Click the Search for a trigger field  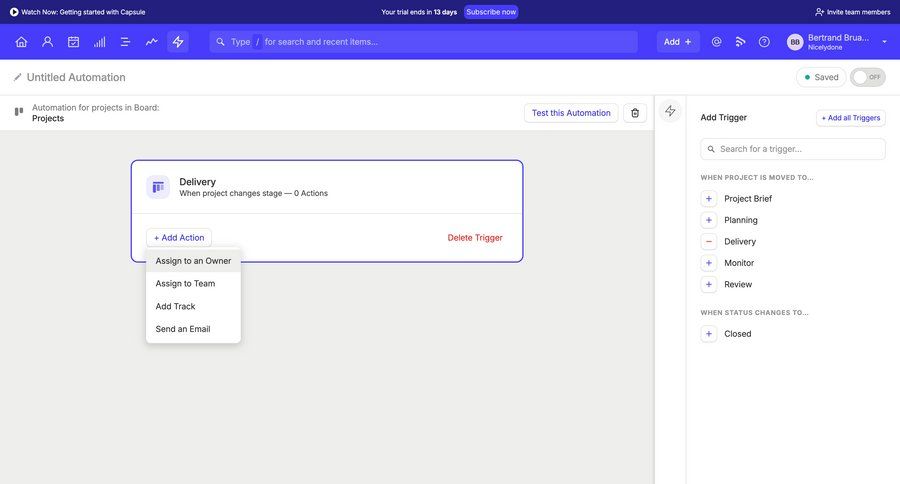click(x=793, y=149)
